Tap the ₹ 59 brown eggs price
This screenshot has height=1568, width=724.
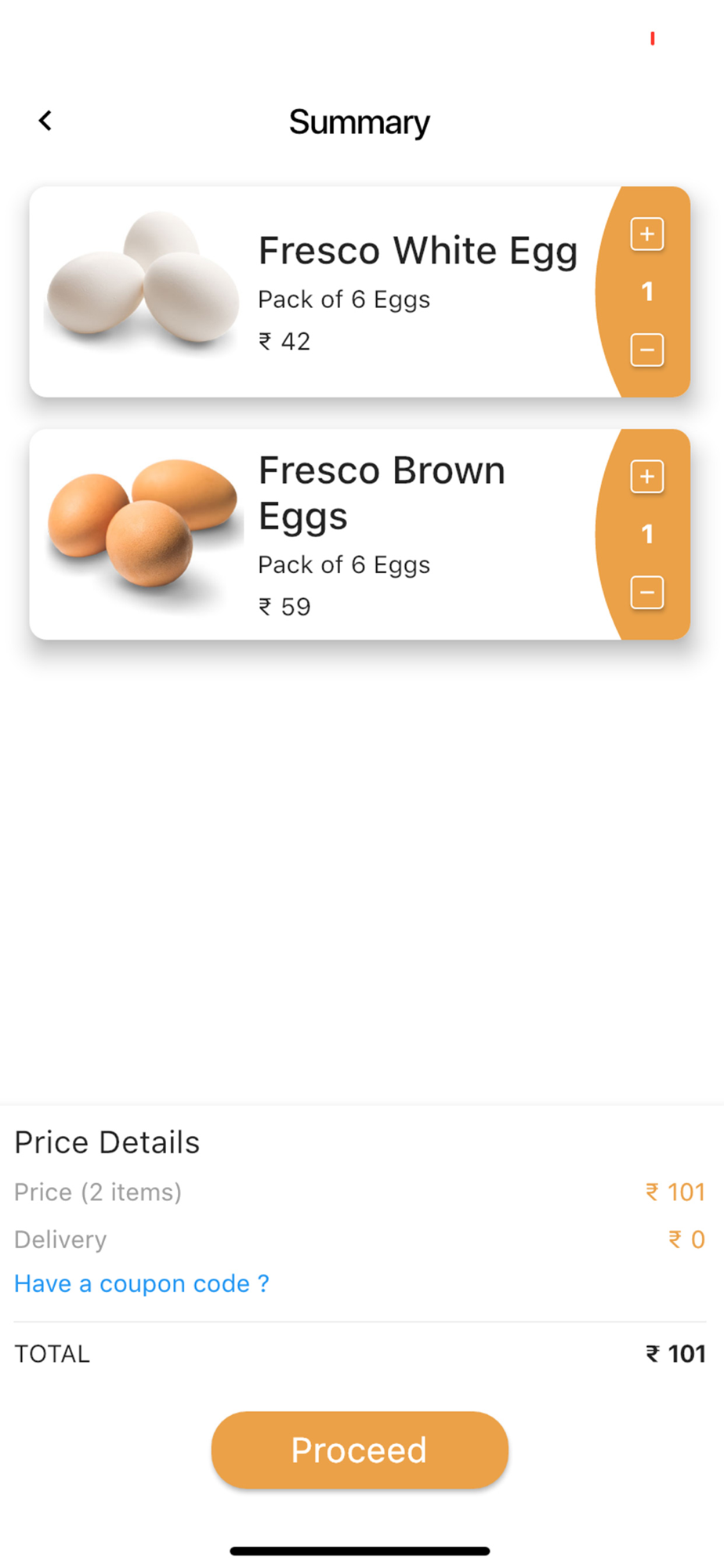(x=284, y=607)
